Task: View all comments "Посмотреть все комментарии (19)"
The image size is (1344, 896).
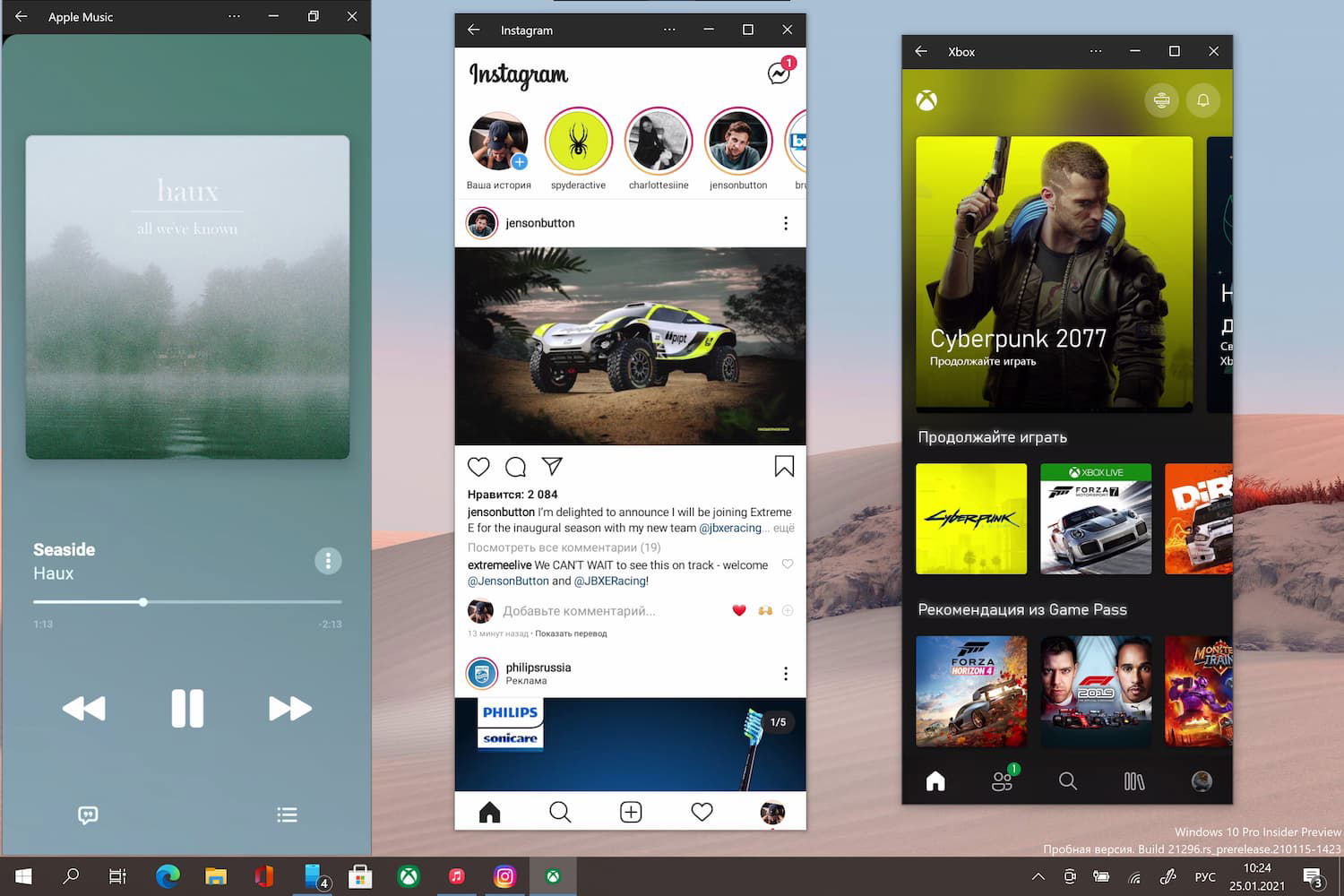Action: point(564,547)
